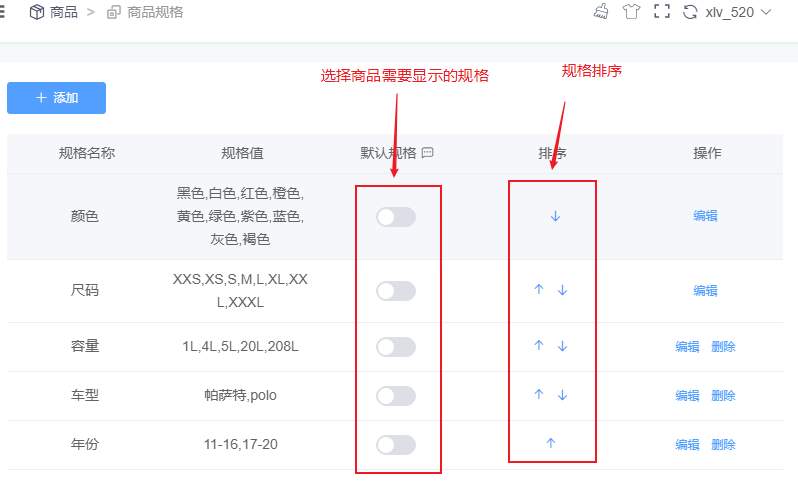Expand the xlv_520 user dropdown
This screenshot has height=496, width=798.
[x=738, y=12]
